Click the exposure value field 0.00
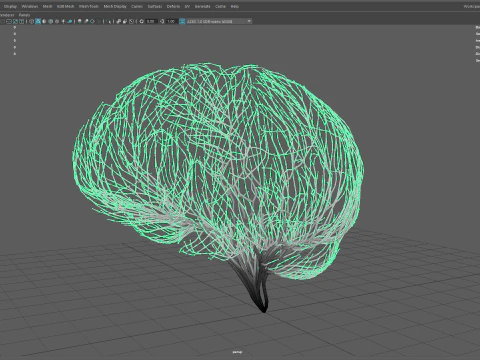The image size is (480, 360). (x=151, y=21)
